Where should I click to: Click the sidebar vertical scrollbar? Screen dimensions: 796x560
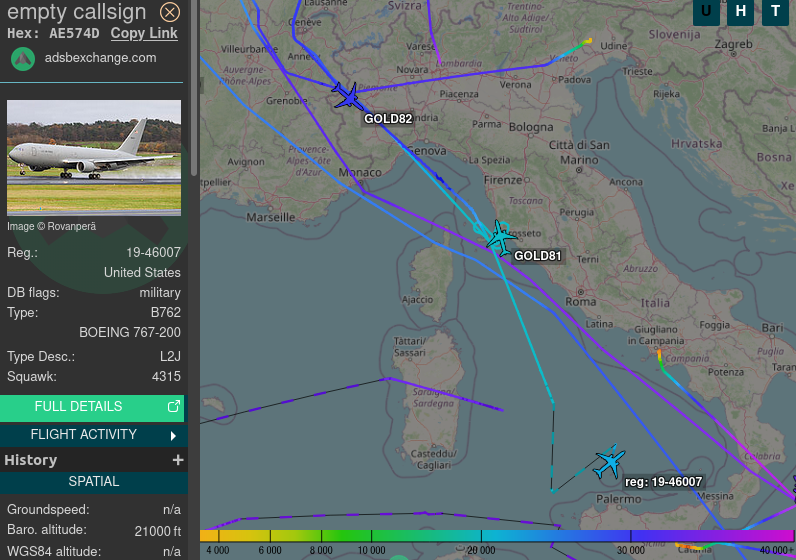(x=194, y=89)
